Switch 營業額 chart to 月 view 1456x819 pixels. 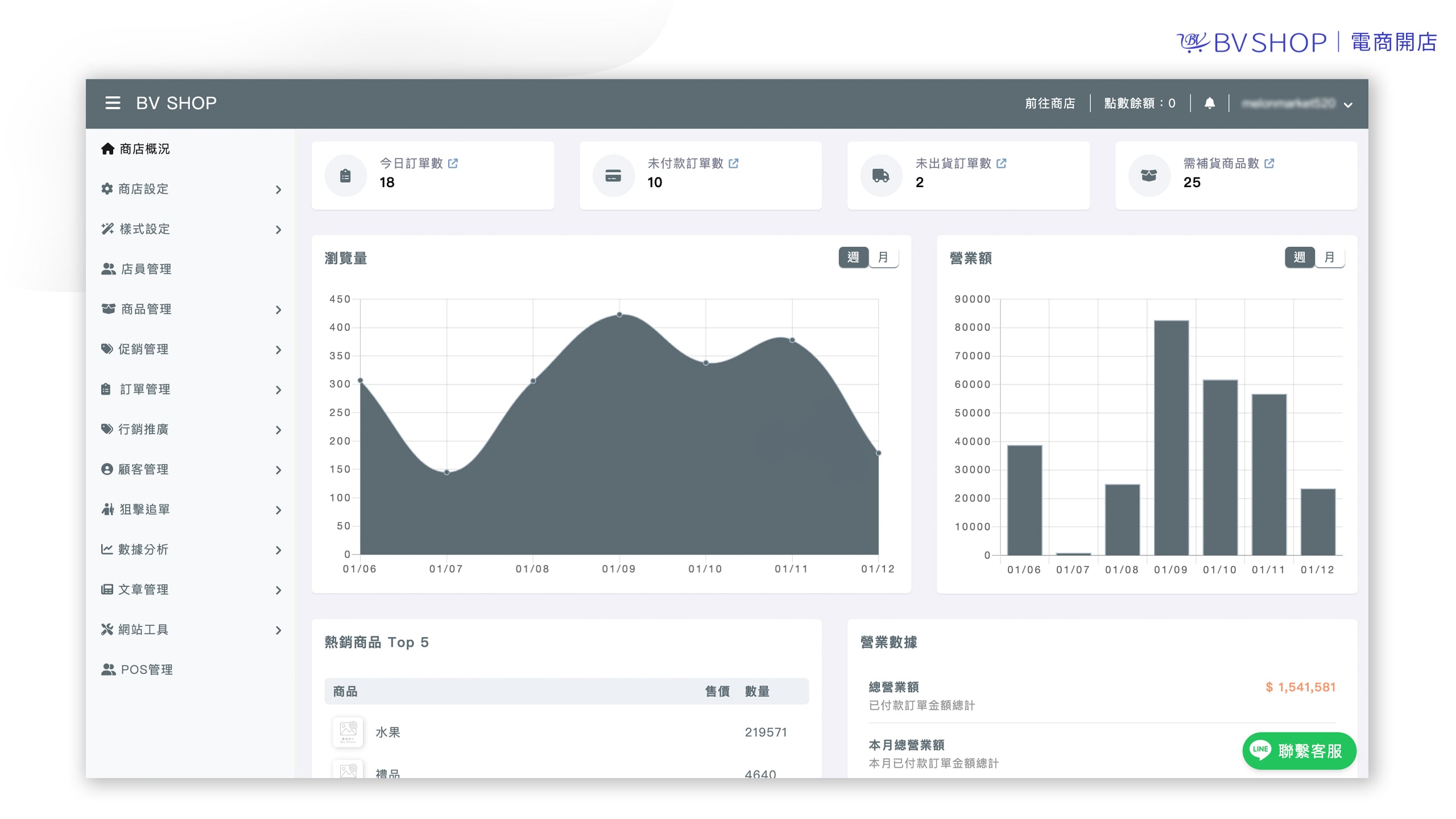(x=1330, y=257)
